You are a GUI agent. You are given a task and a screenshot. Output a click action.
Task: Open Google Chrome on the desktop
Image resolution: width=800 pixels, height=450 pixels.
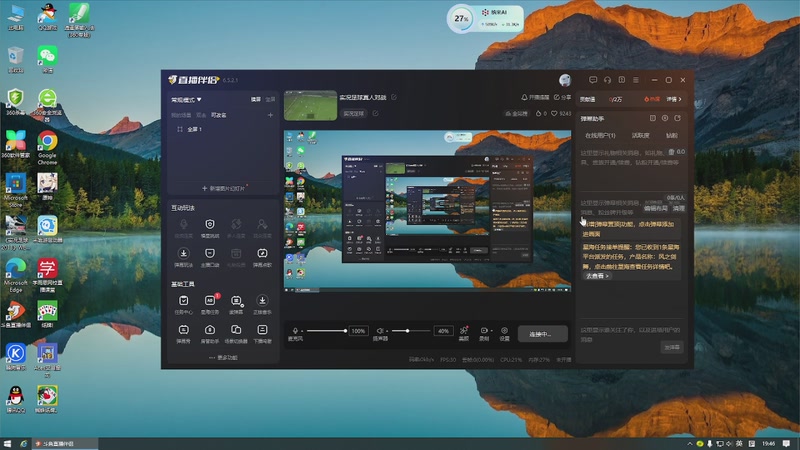coord(47,147)
